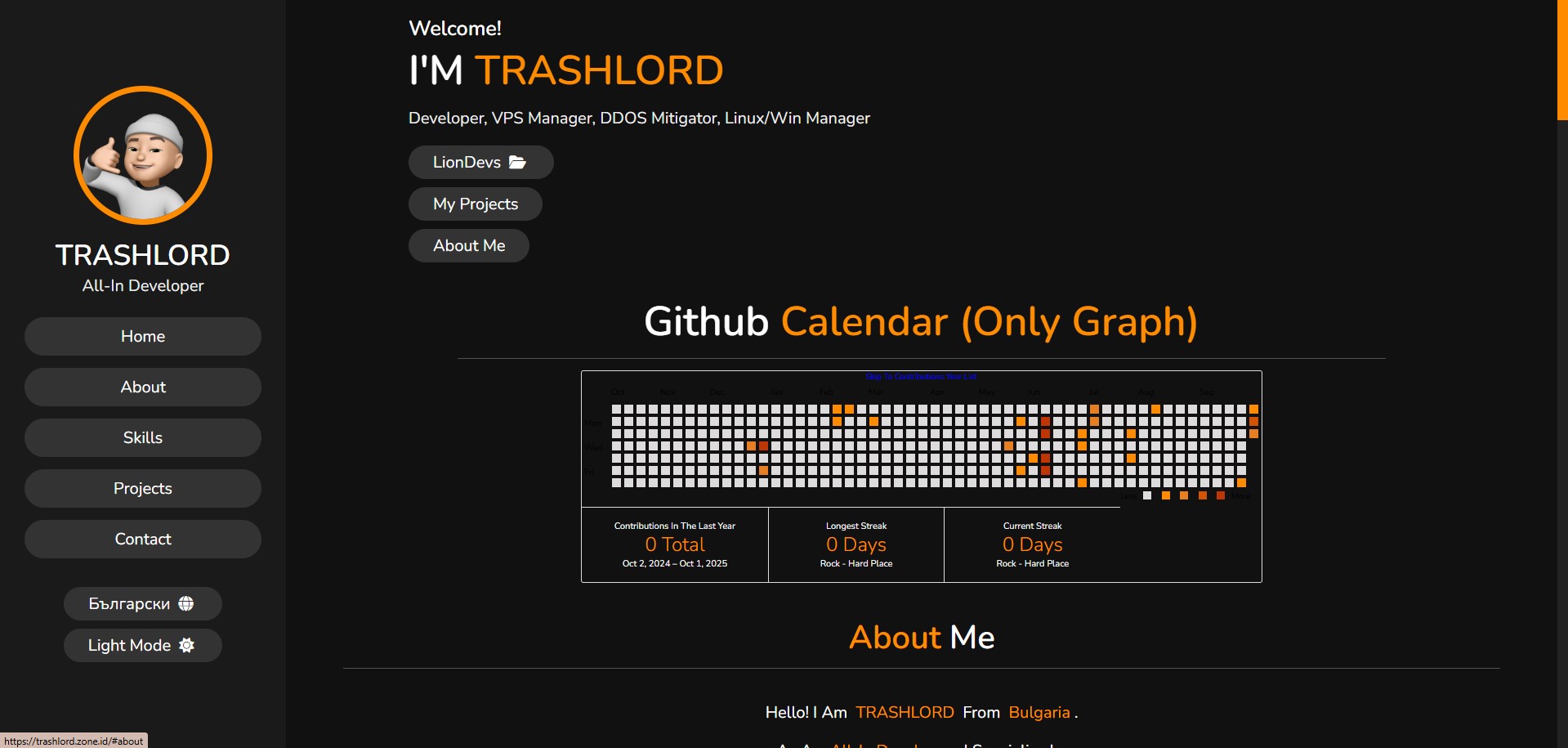This screenshot has width=1568, height=748.
Task: Click the TRASHLORD link in the hello sentence
Action: (905, 712)
